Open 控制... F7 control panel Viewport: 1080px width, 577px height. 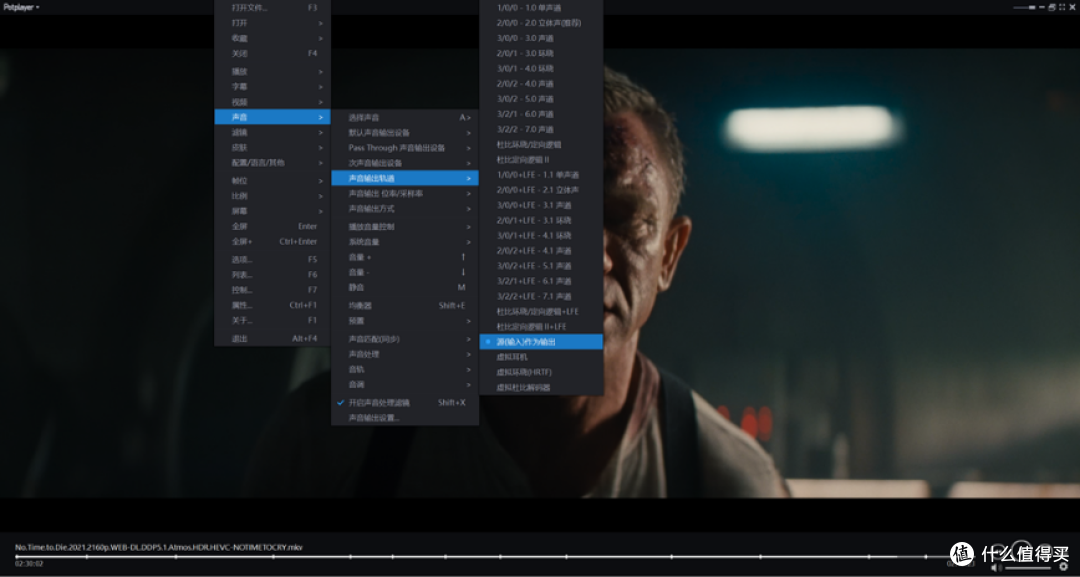coord(272,290)
